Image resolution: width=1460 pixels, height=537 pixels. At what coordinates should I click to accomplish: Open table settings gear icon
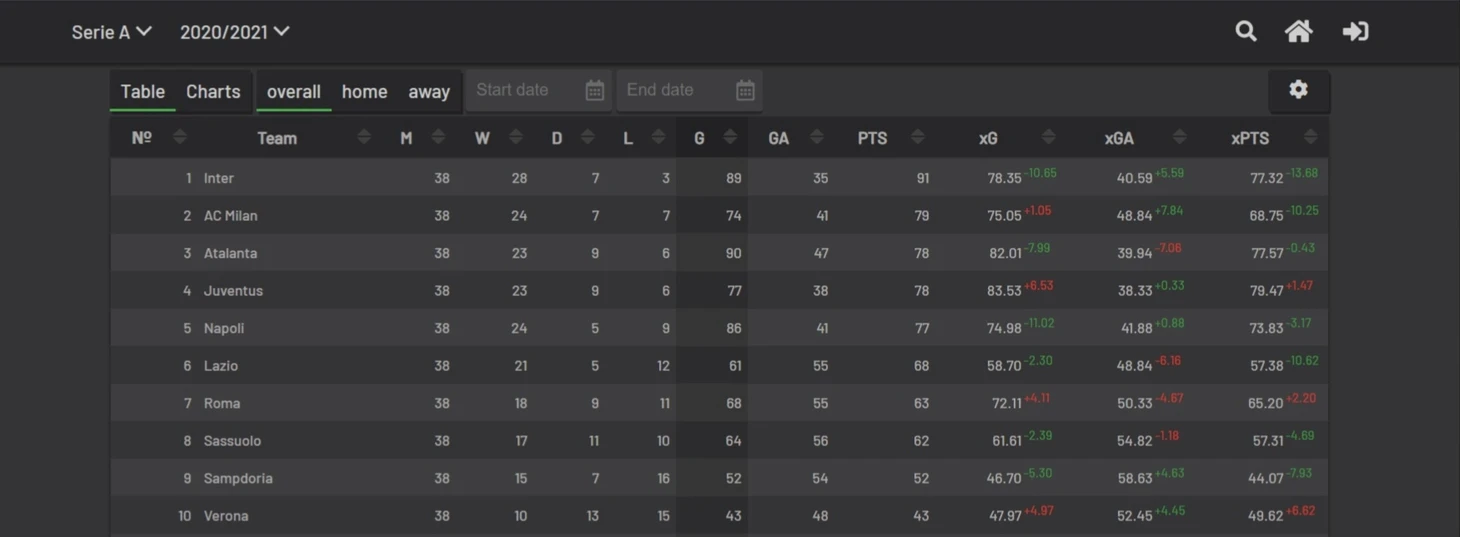pyautogui.click(x=1298, y=90)
